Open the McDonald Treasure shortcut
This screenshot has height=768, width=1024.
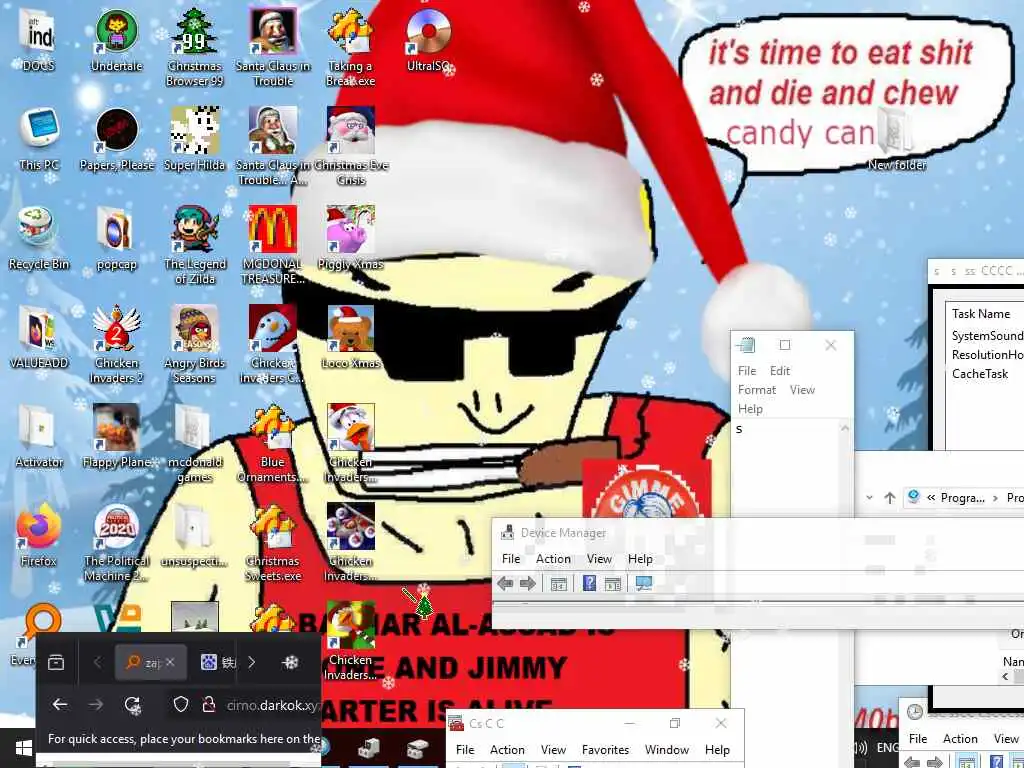point(273,246)
